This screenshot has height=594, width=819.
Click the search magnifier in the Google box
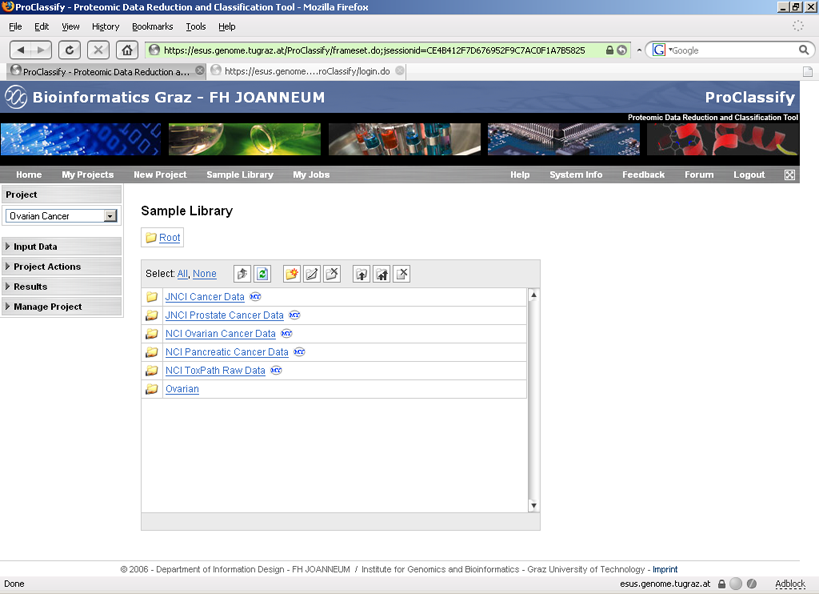[x=804, y=50]
